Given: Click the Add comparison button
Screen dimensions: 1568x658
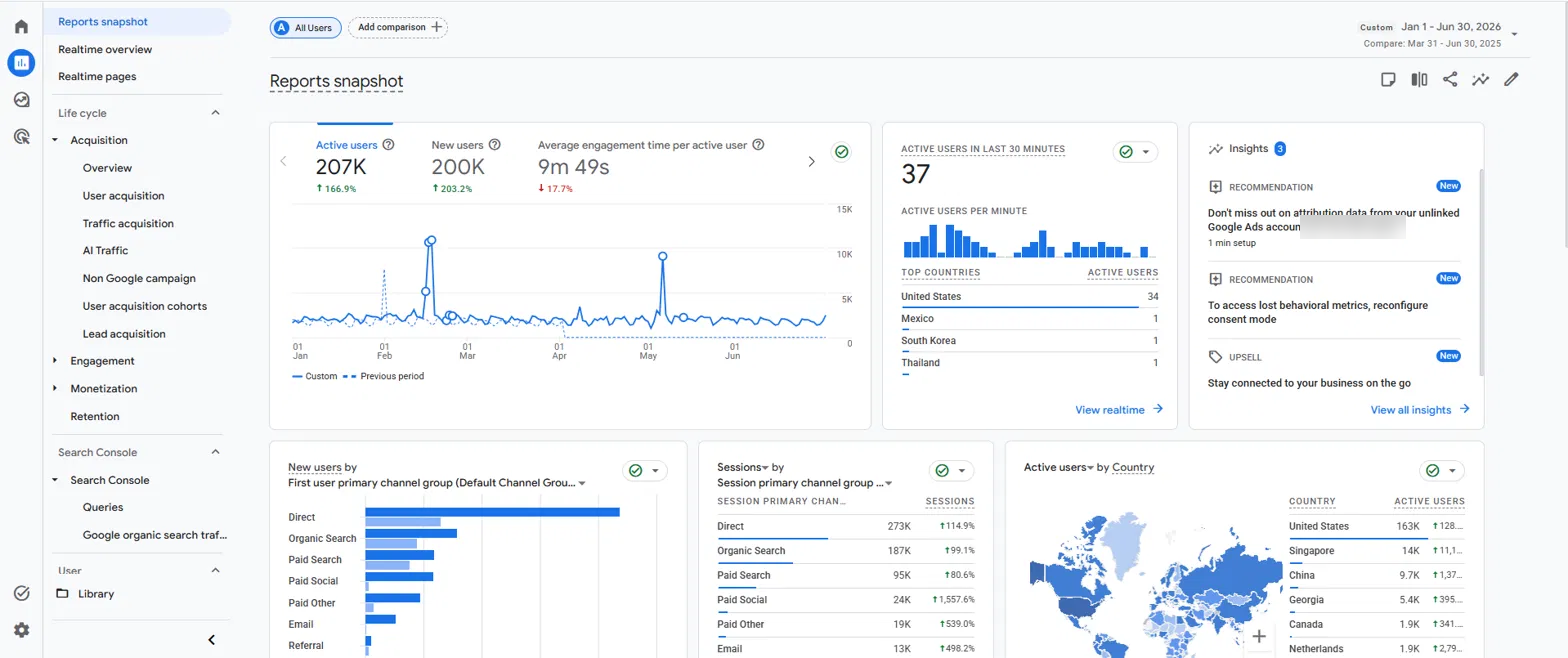Looking at the screenshot, I should click(x=398, y=28).
